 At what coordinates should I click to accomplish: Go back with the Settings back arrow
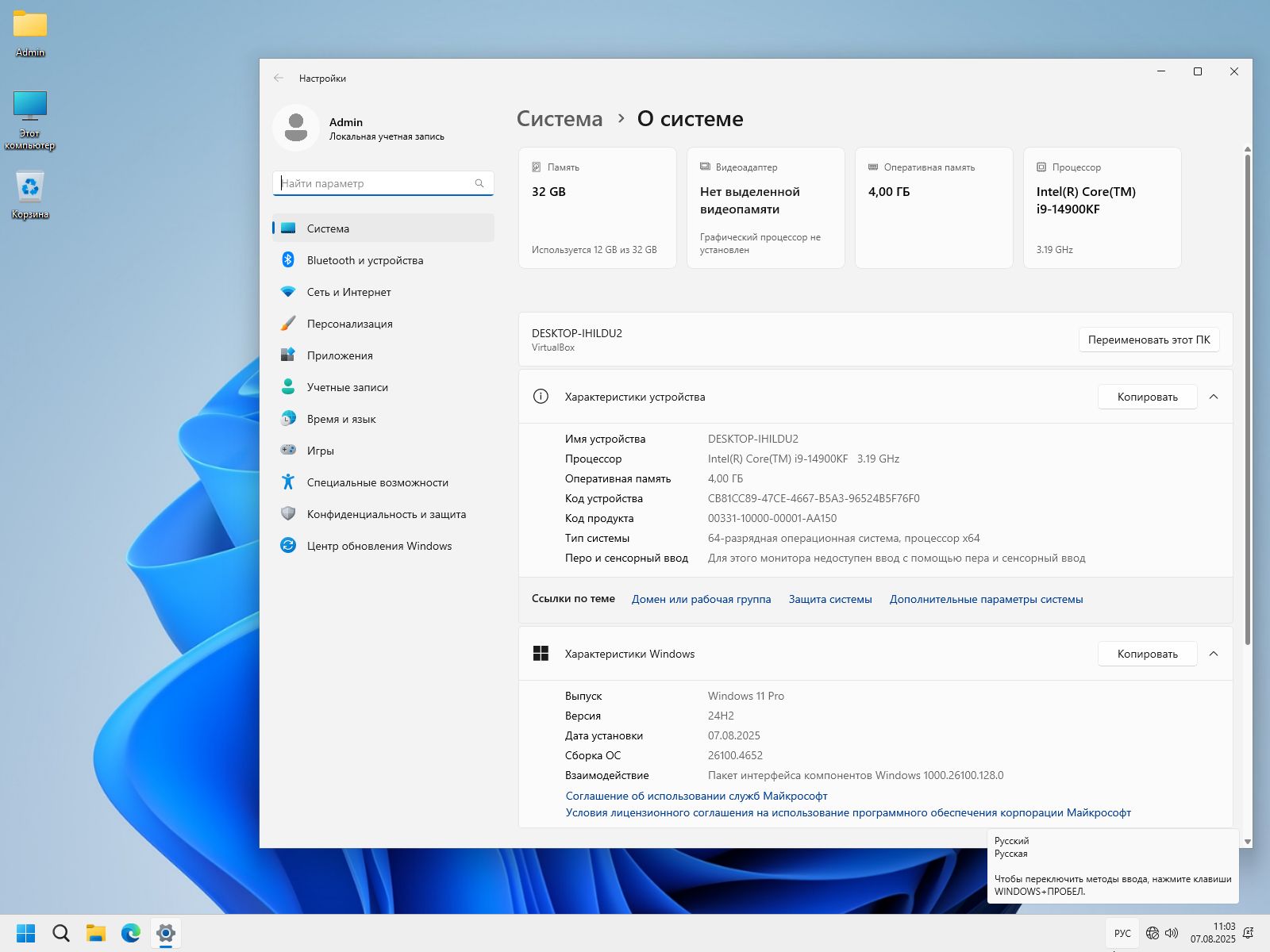(278, 78)
